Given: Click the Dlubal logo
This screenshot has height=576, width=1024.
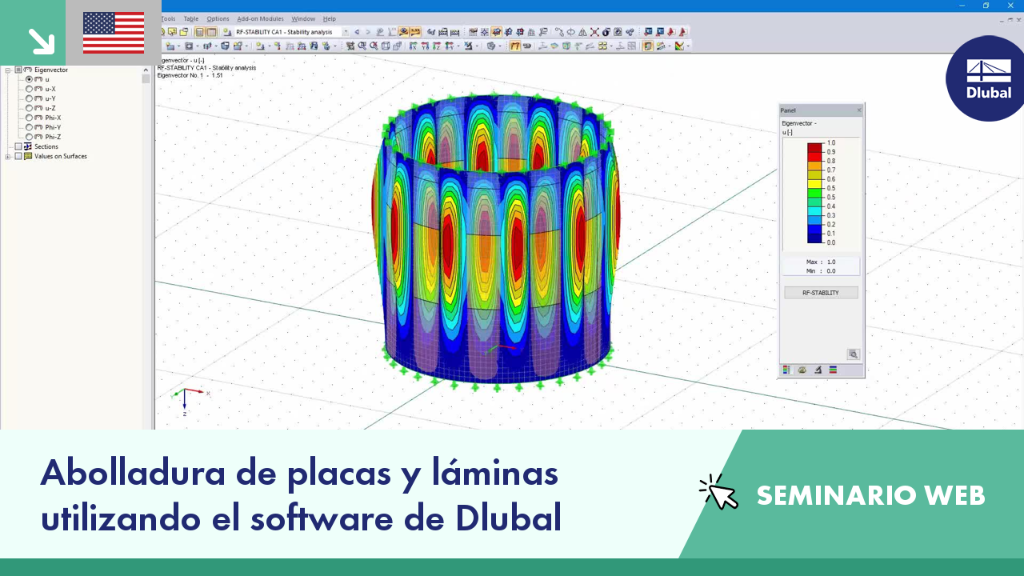Looking at the screenshot, I should (x=987, y=79).
